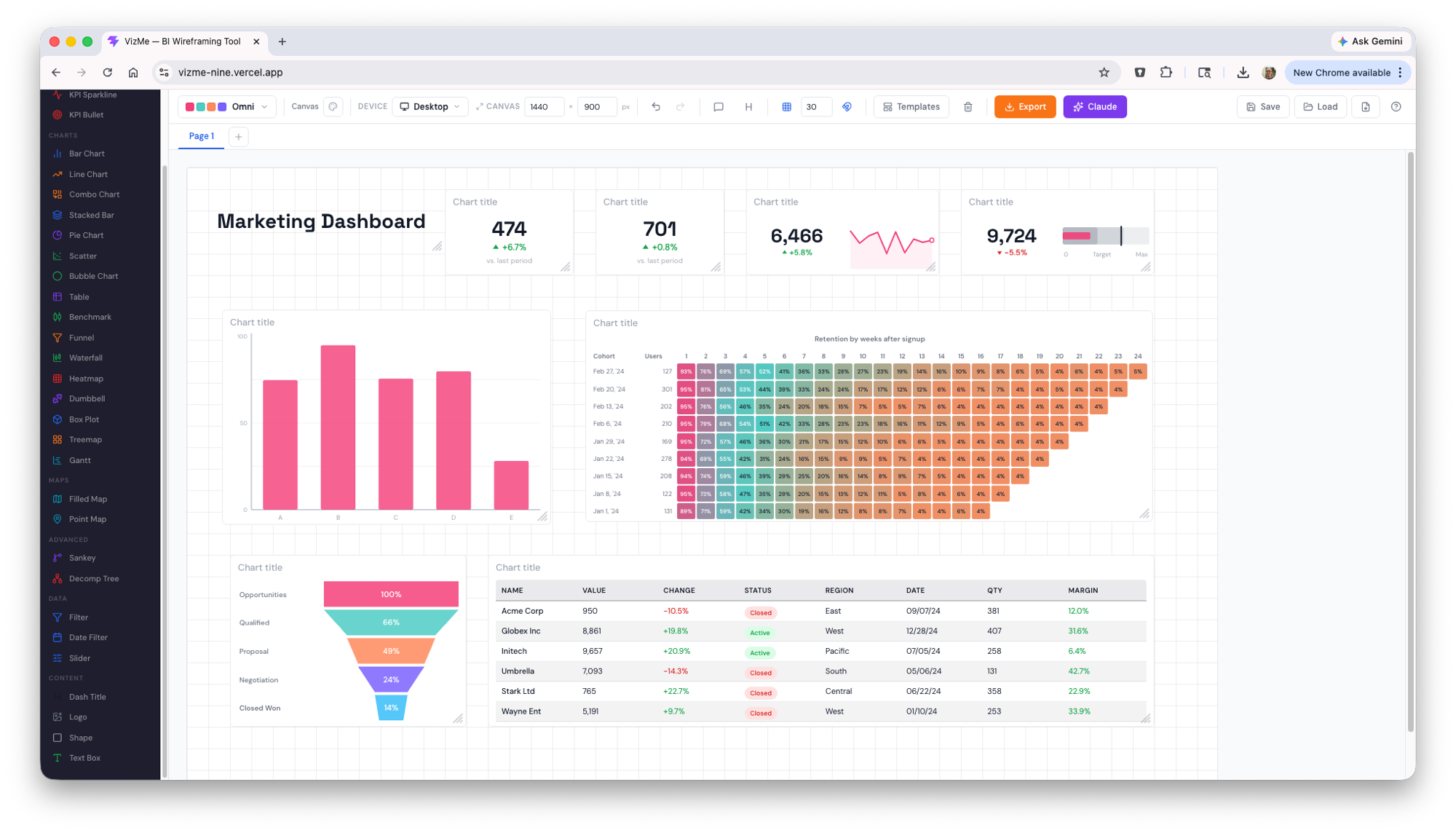Insert a Shape element
1456x833 pixels.
(80, 738)
